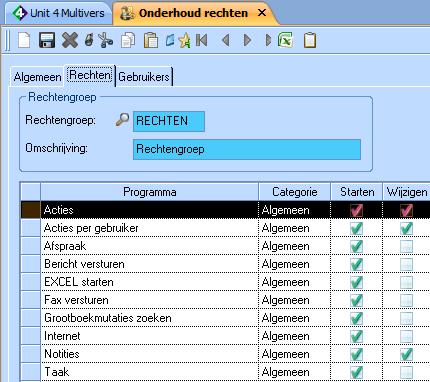Click the Cut scissors icon
Viewport: 430px width, 382px height.
tap(106, 40)
